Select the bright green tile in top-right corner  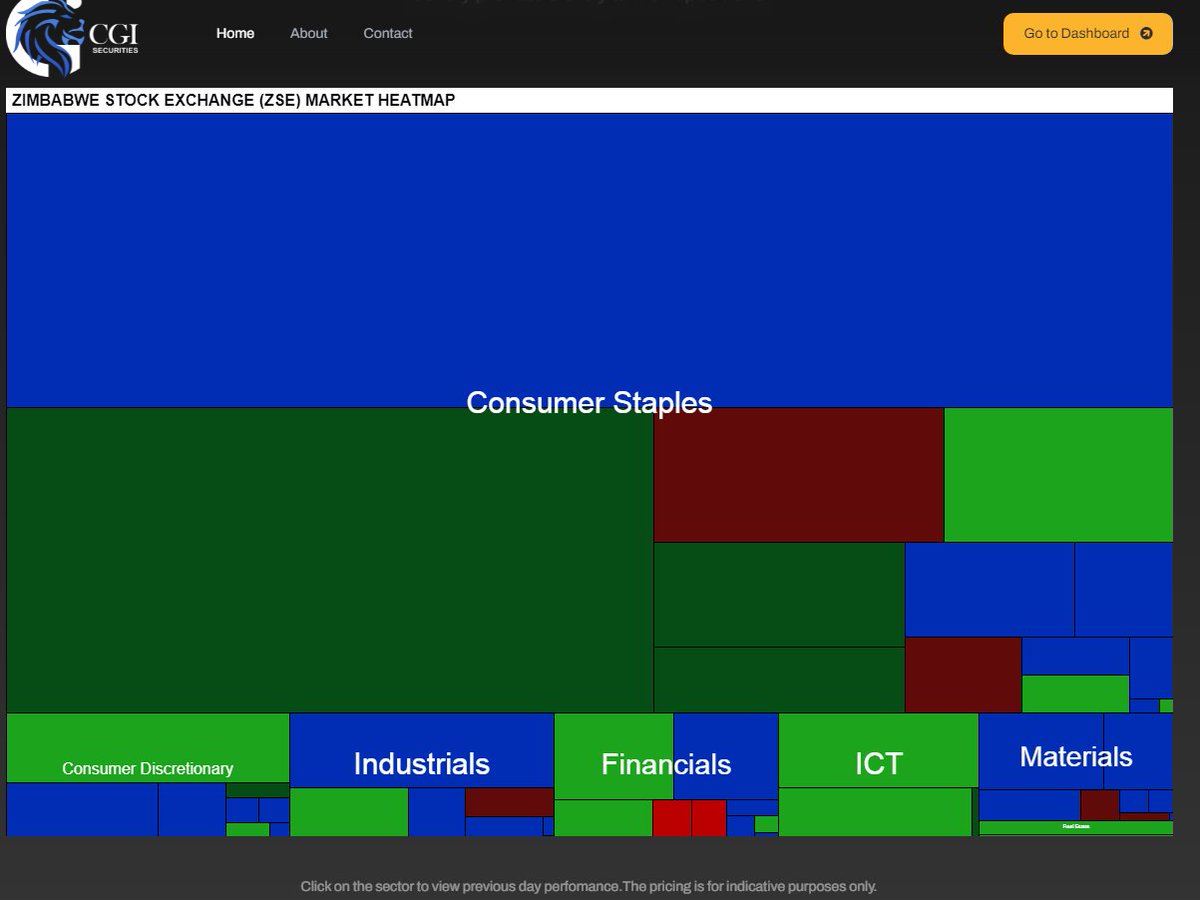click(x=1060, y=473)
